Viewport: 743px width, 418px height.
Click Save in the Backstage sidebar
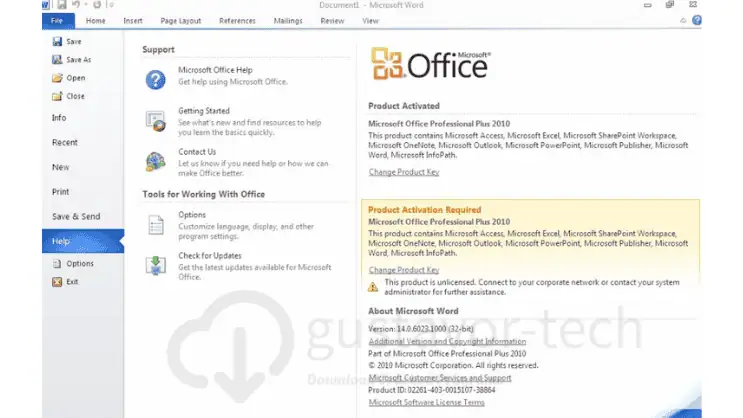[73, 42]
